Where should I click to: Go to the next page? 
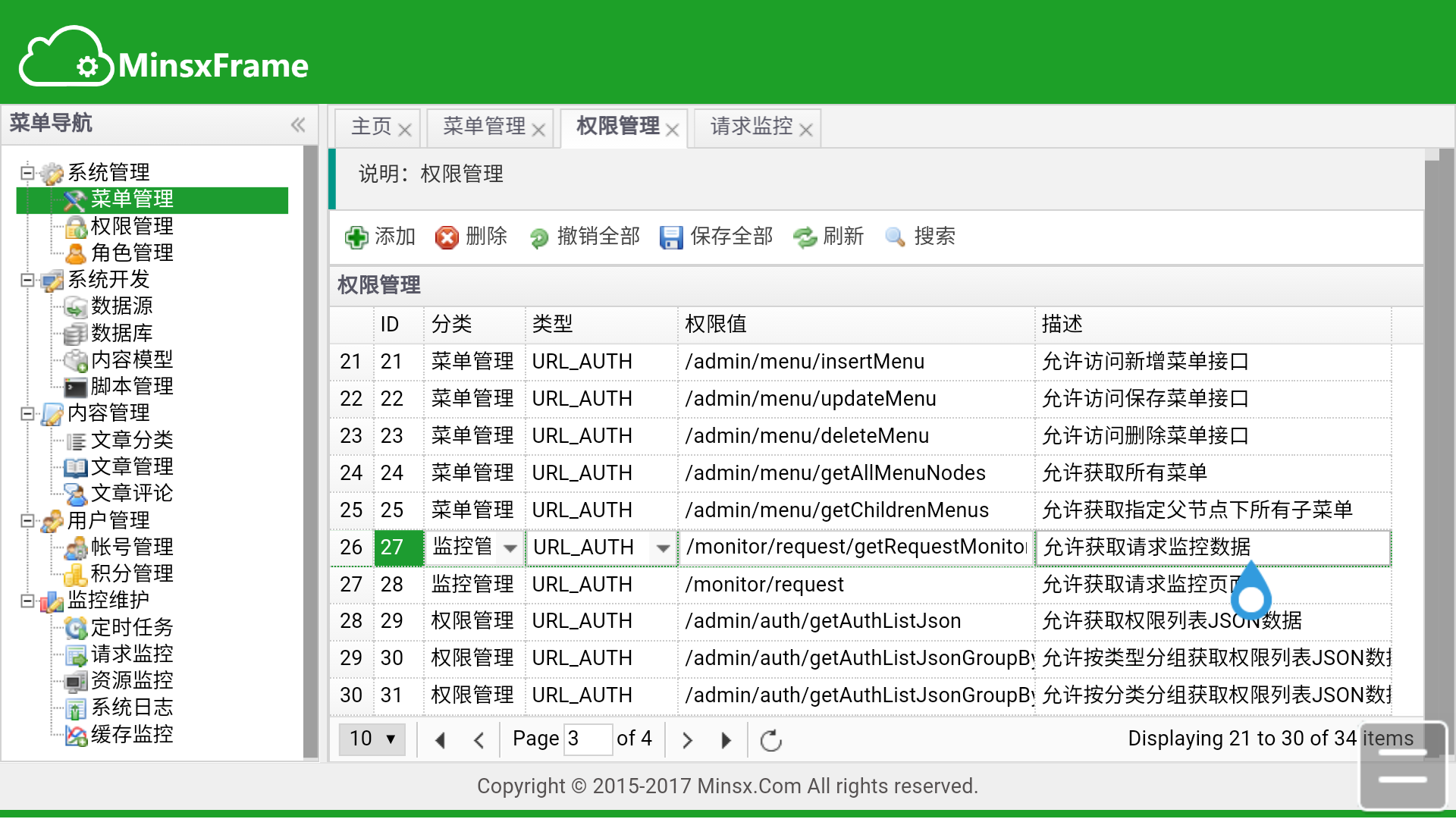pos(687,740)
